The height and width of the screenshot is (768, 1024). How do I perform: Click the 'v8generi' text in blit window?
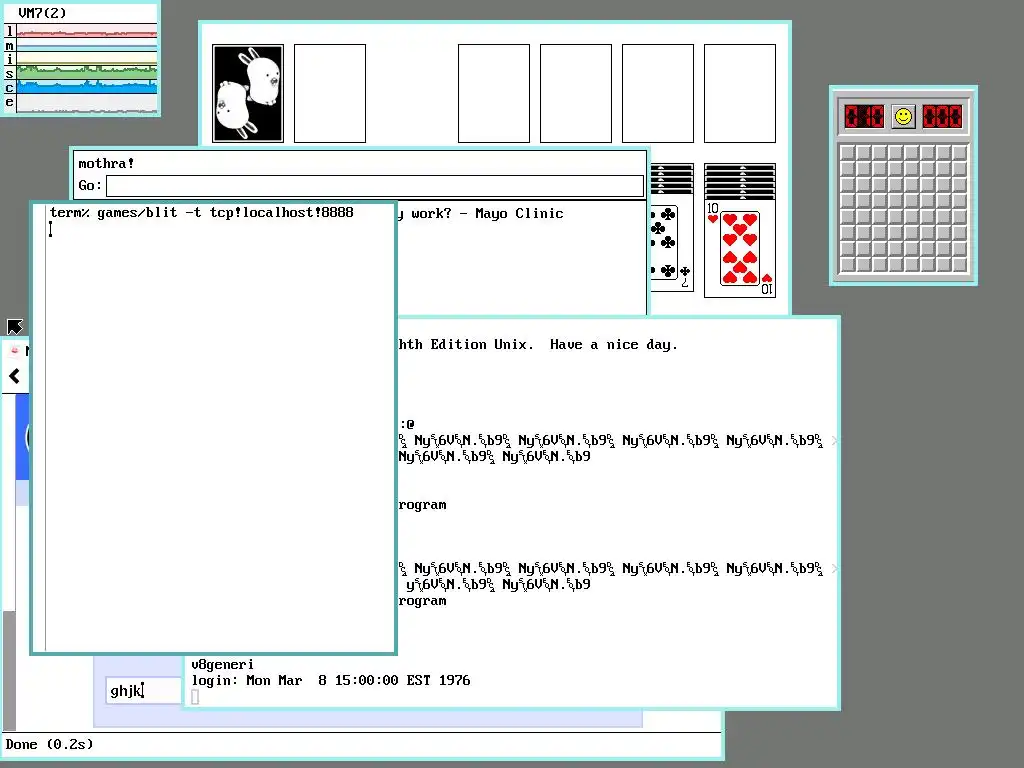tap(222, 665)
